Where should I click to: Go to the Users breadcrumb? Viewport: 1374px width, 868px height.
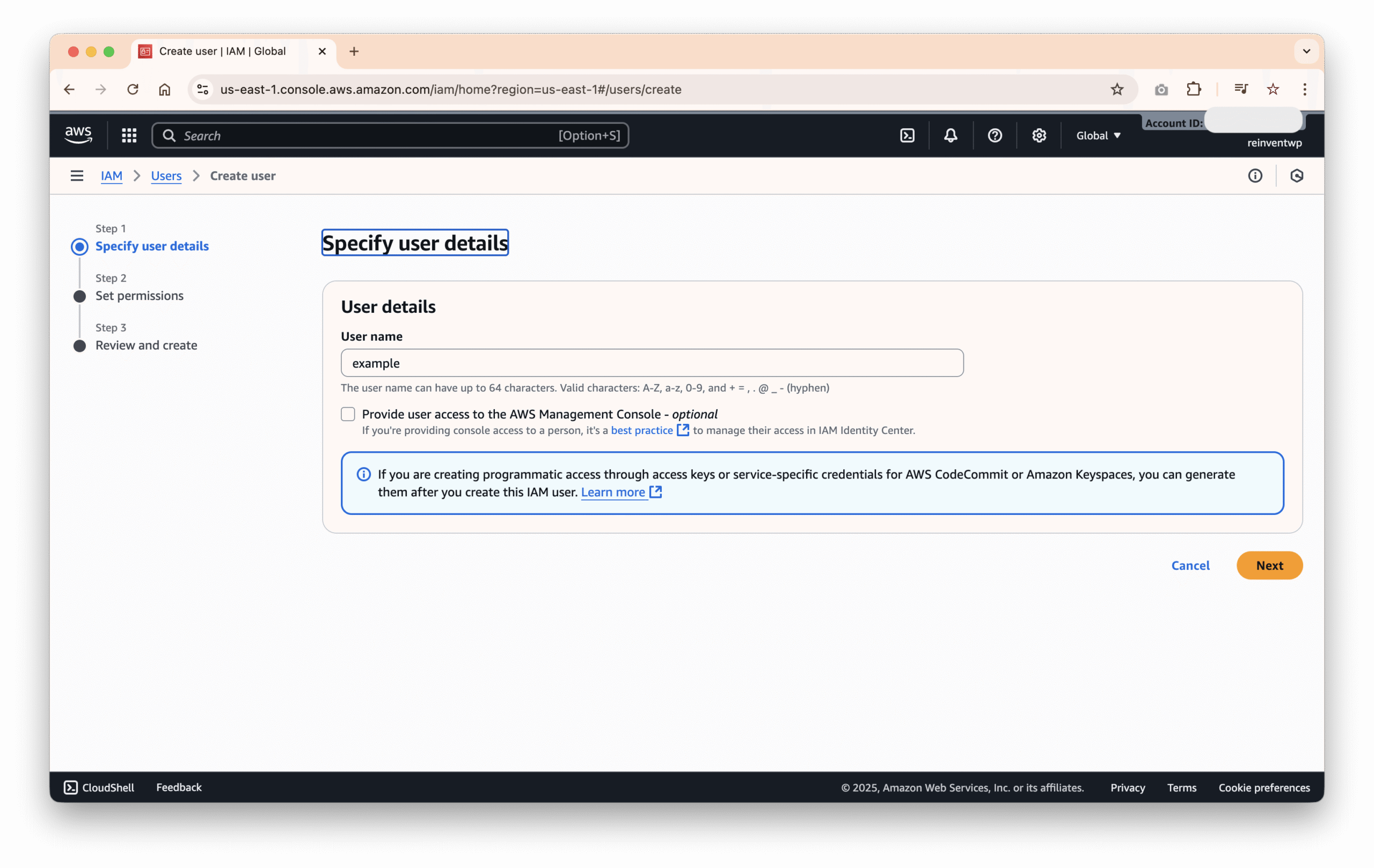click(166, 175)
